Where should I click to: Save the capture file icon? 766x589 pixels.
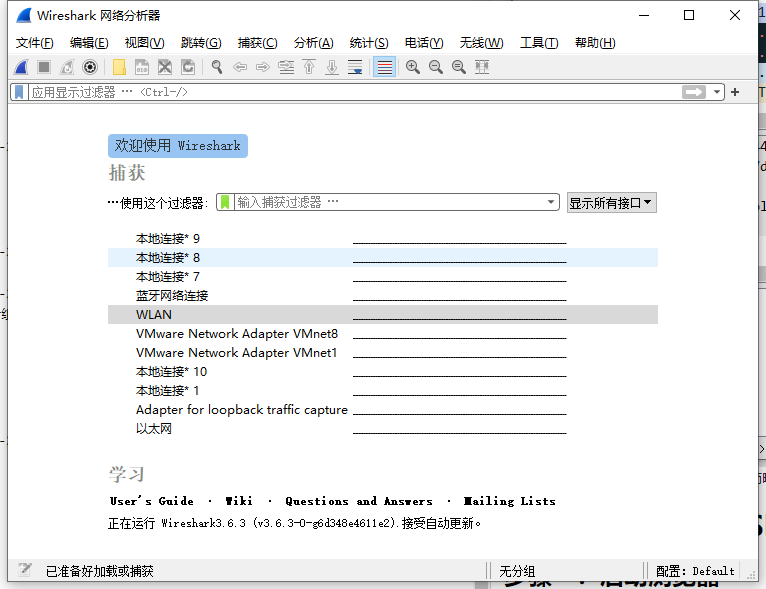(x=142, y=67)
